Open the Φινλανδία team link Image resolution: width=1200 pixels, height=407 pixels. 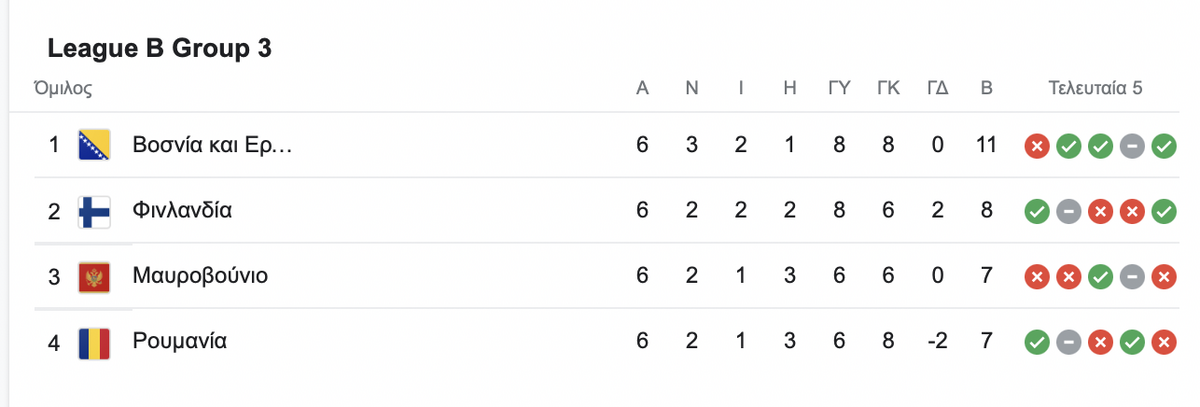[183, 211]
